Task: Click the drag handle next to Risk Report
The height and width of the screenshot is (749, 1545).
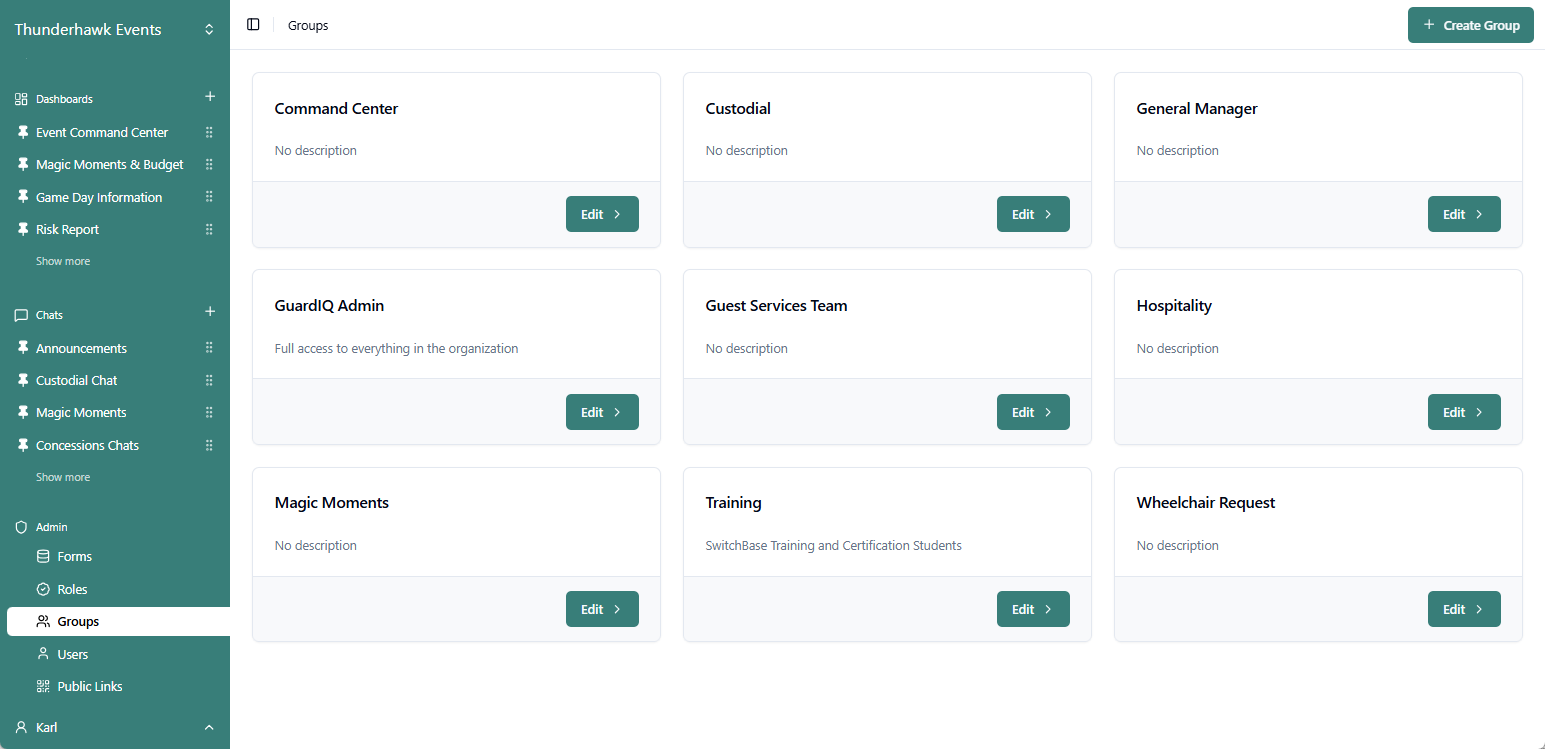Action: pyautogui.click(x=209, y=229)
